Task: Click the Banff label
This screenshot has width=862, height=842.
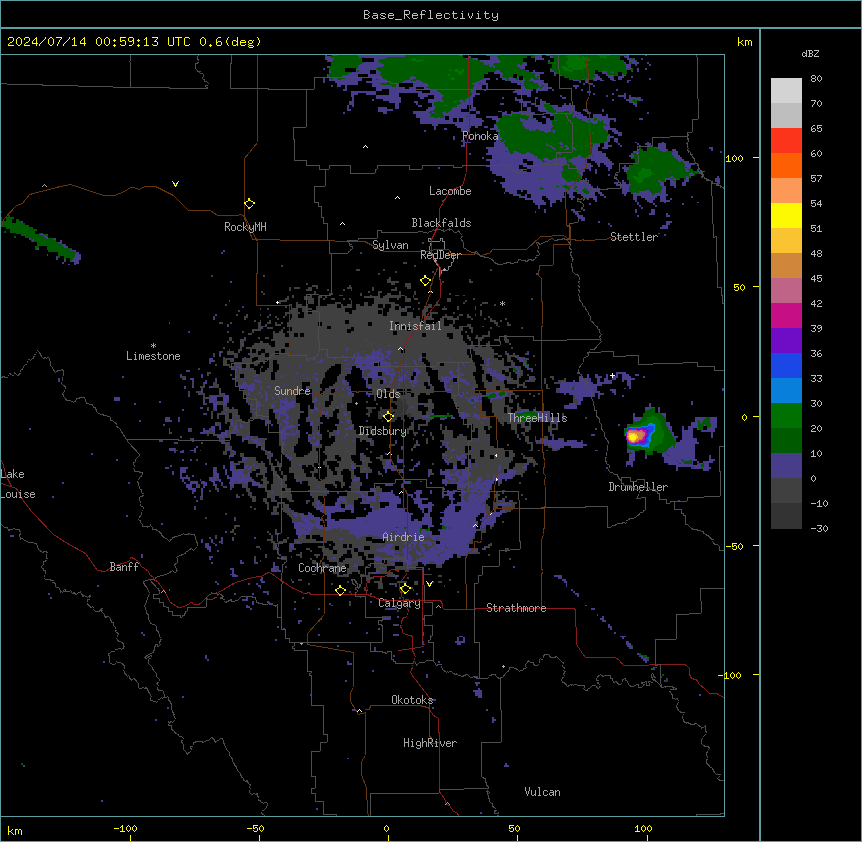Action: [124, 567]
